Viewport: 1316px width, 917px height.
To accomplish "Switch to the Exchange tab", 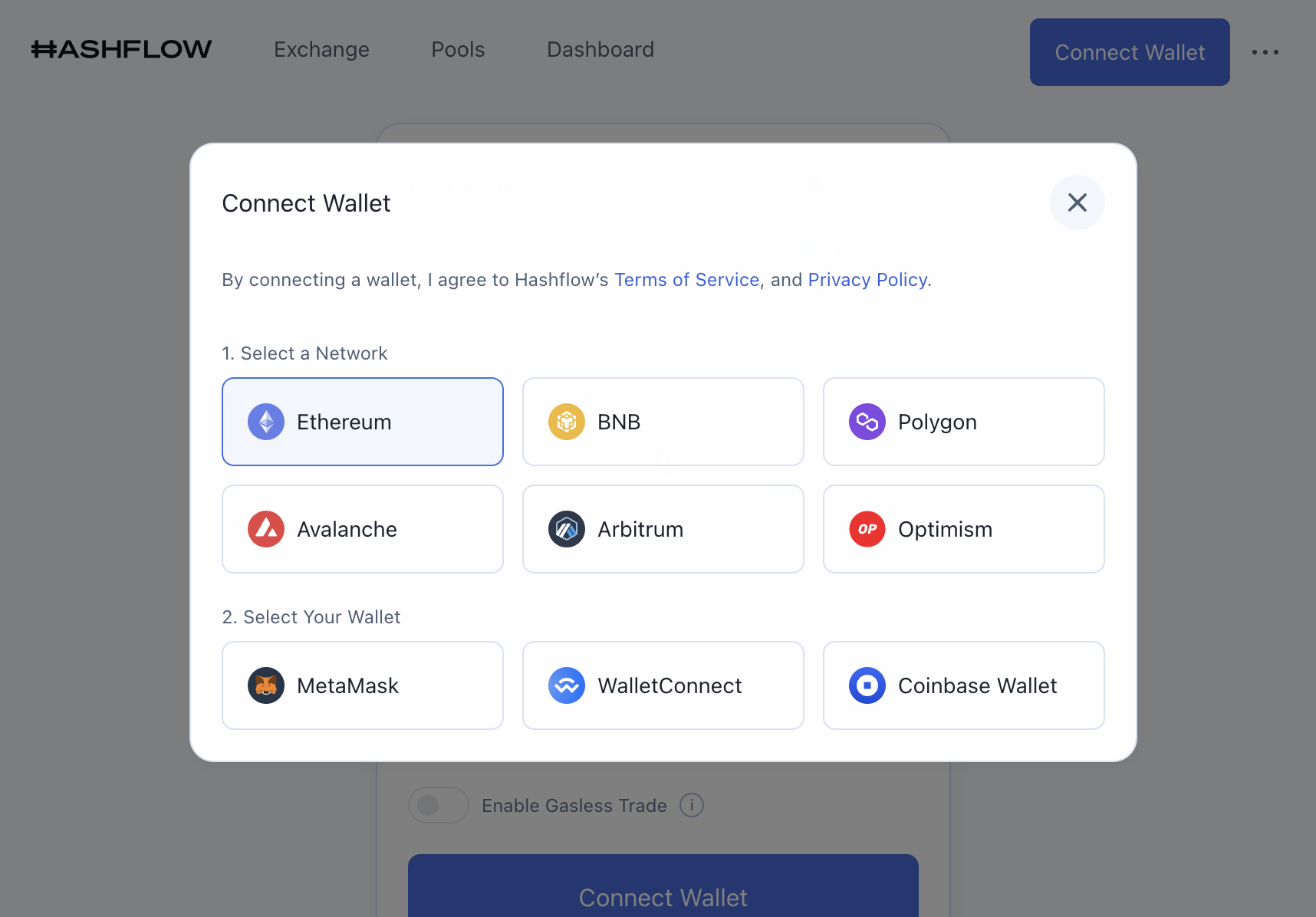I will [321, 49].
